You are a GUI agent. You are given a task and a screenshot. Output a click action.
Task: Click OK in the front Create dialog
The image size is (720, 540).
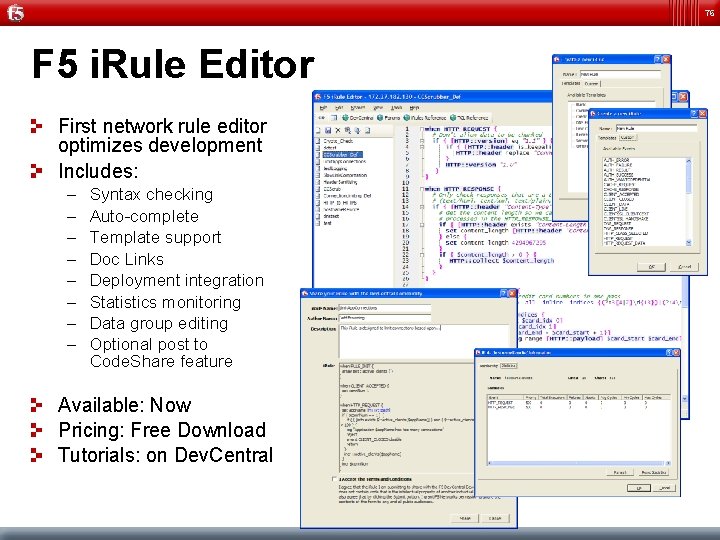pos(652,267)
